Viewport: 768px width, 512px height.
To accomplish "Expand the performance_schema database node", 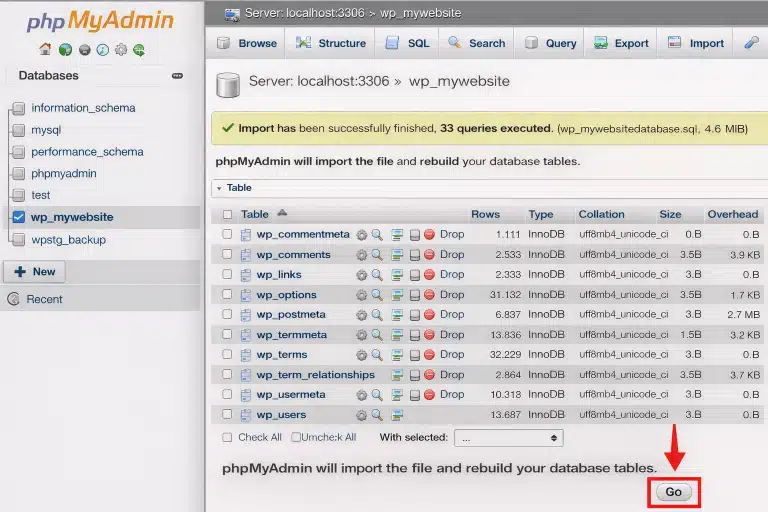I will [x=19, y=152].
